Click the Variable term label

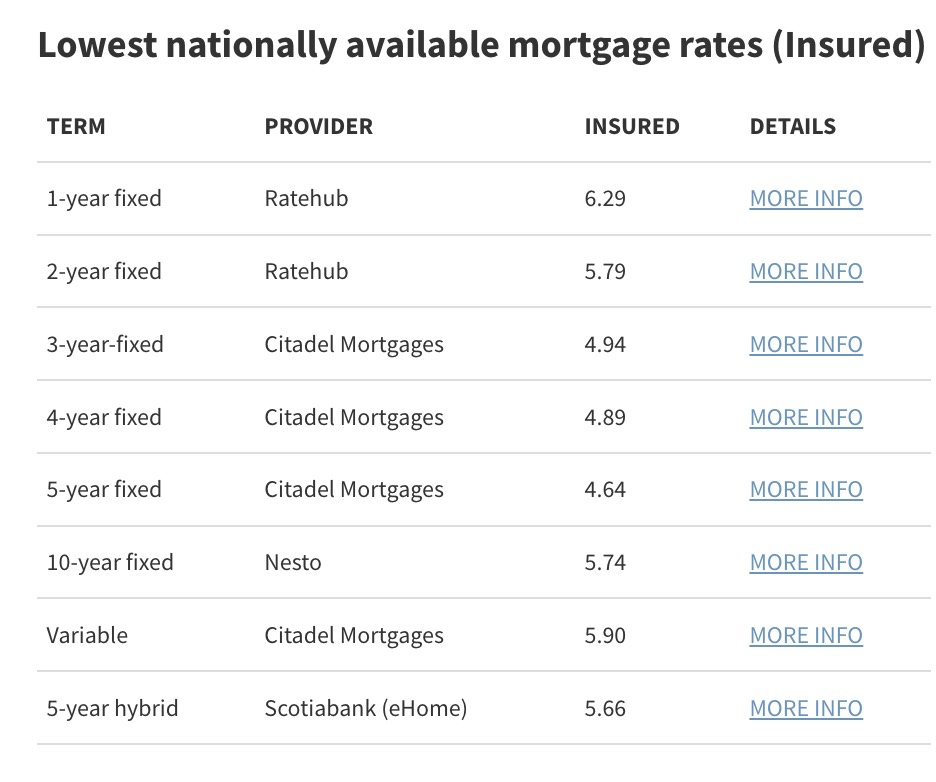[x=87, y=636]
